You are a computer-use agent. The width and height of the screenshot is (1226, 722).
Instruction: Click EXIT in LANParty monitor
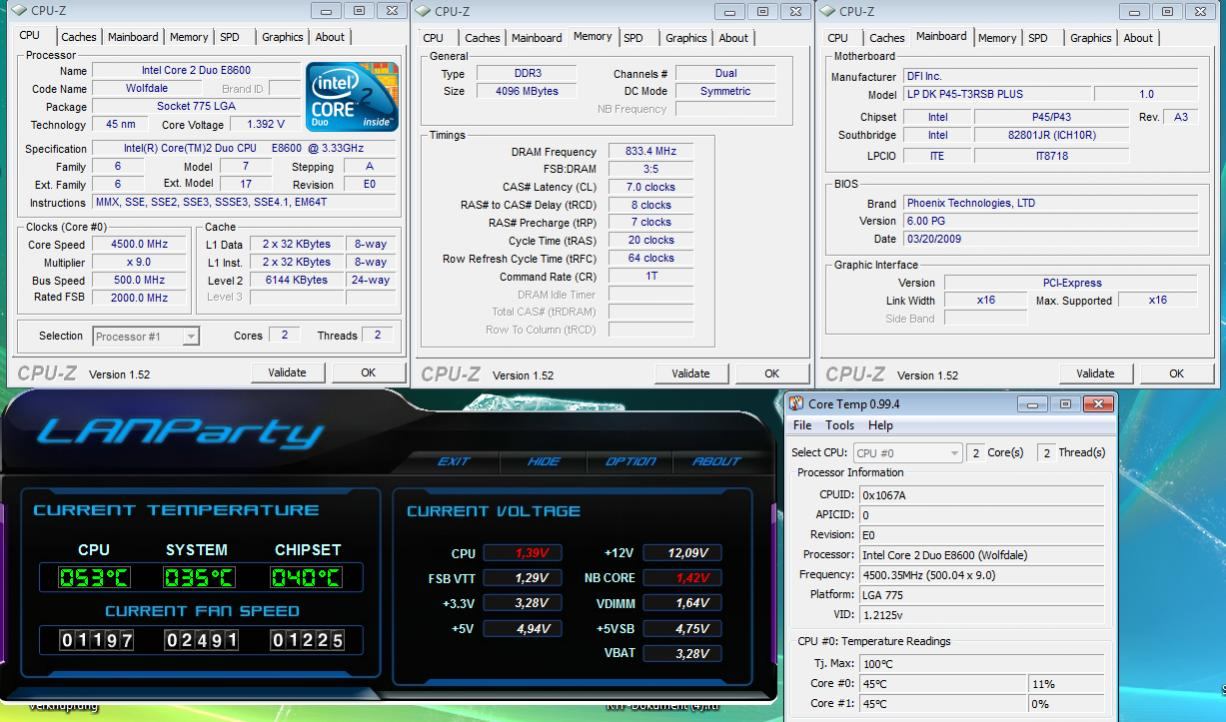[453, 461]
